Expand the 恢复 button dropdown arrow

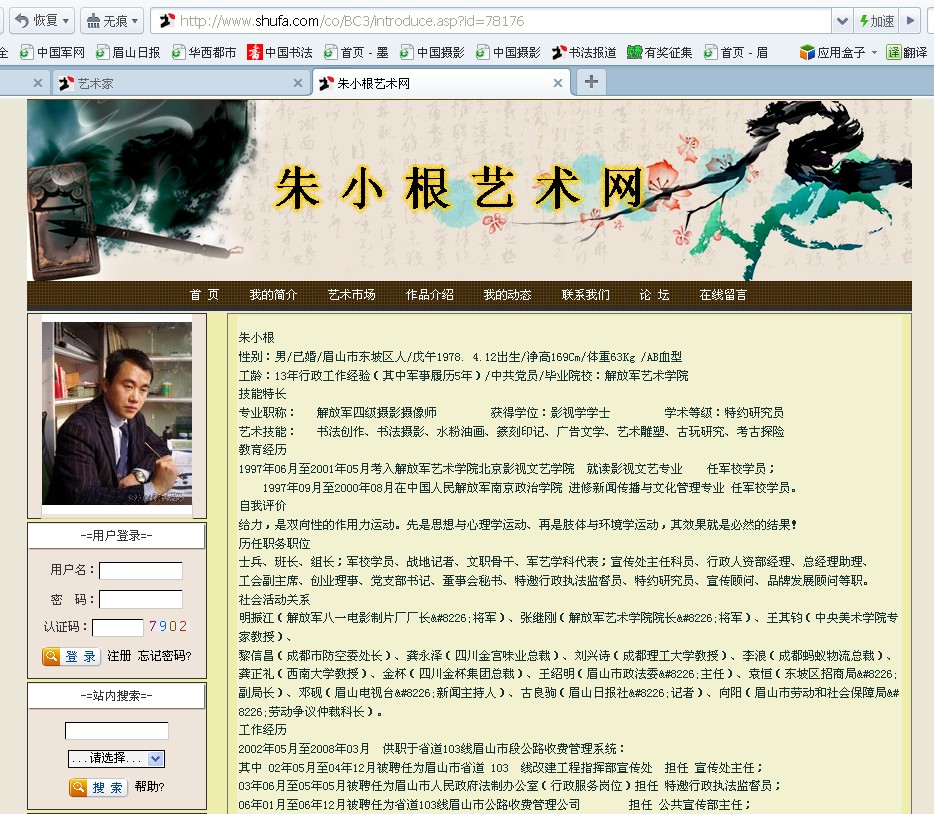click(66, 20)
